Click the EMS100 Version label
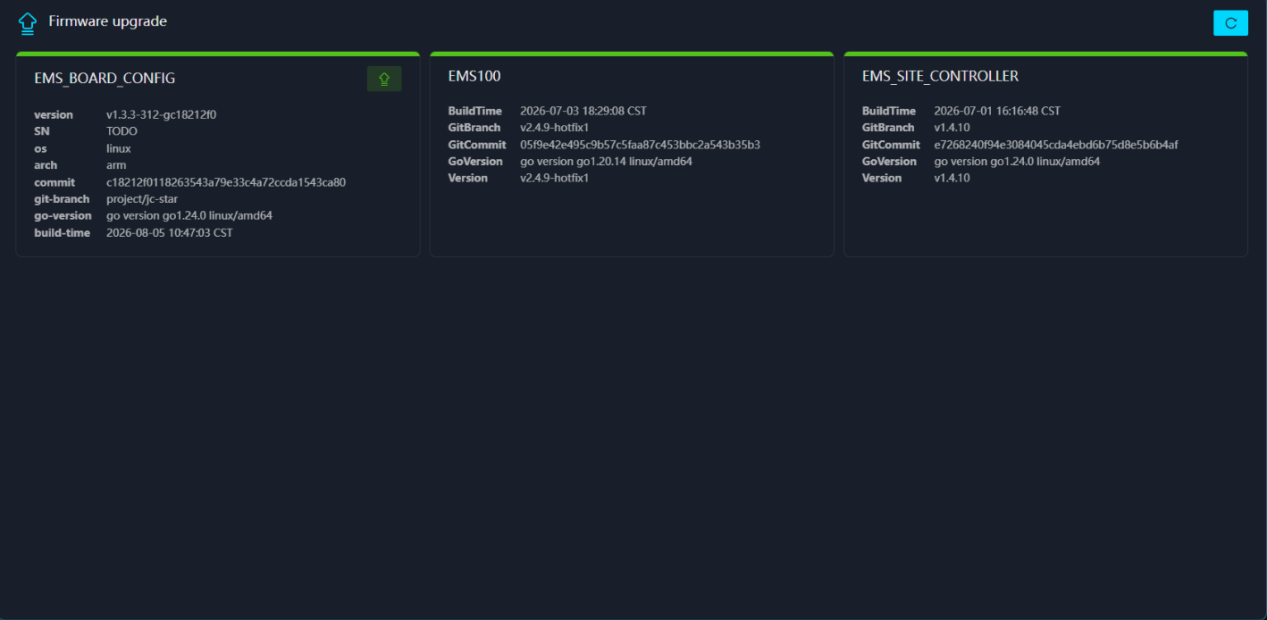The width and height of the screenshot is (1267, 620). click(468, 178)
